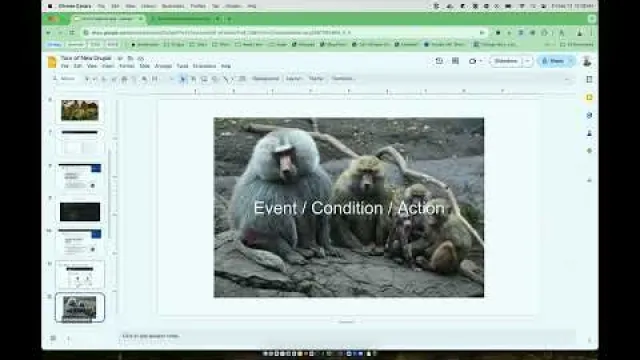Open the comments panel icon
Viewport: 640px width, 360px height.
pos(455,61)
